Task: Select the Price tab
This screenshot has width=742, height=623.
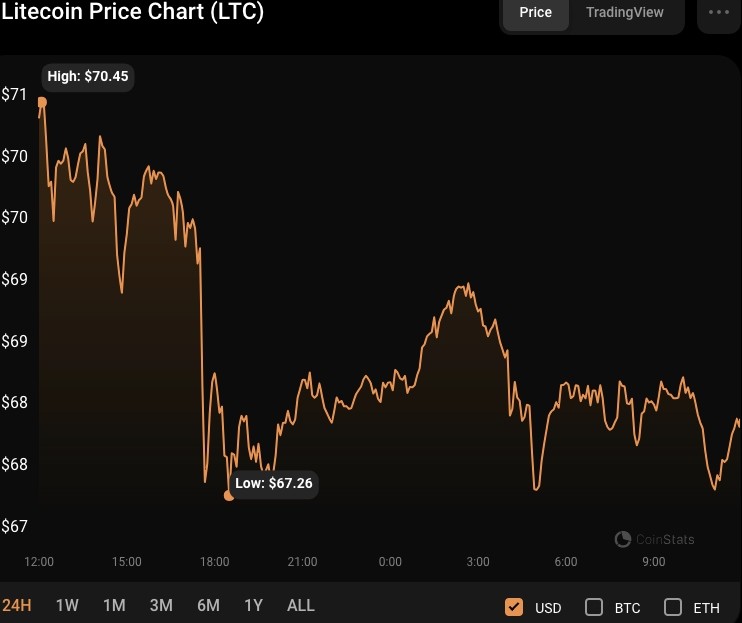Action: pyautogui.click(x=536, y=12)
